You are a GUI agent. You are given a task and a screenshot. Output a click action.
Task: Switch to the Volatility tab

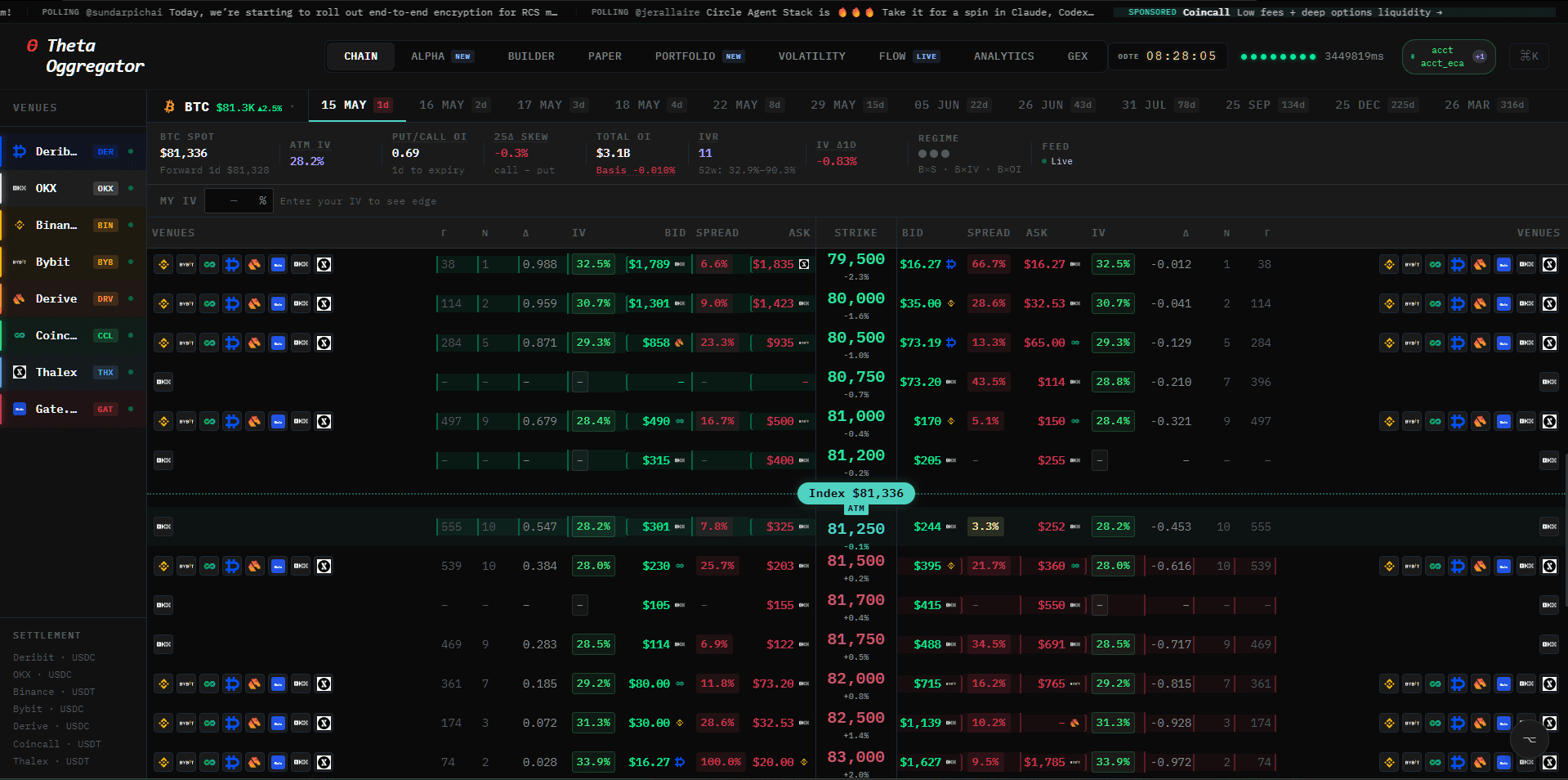coord(811,56)
